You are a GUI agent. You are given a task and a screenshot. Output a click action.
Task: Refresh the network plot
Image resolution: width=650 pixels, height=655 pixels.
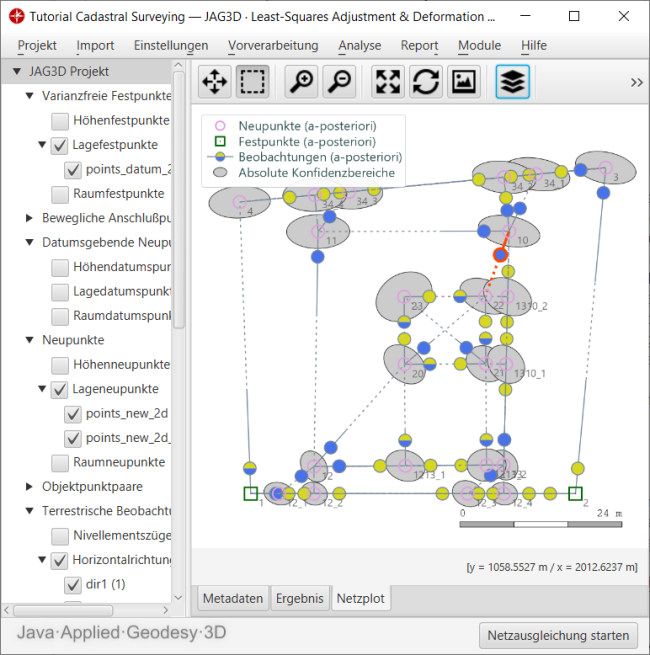click(x=425, y=82)
